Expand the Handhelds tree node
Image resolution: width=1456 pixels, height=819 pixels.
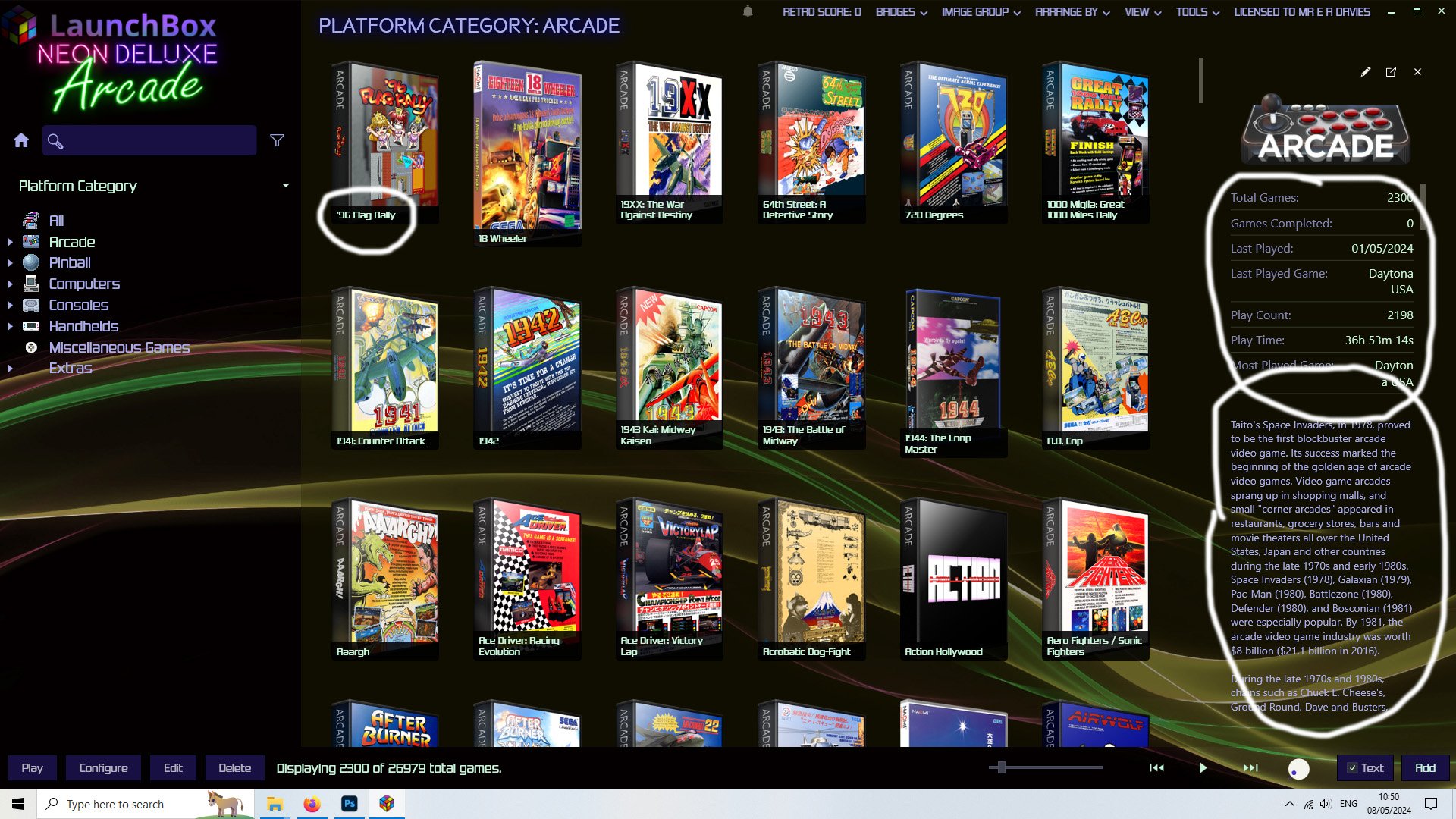click(10, 327)
